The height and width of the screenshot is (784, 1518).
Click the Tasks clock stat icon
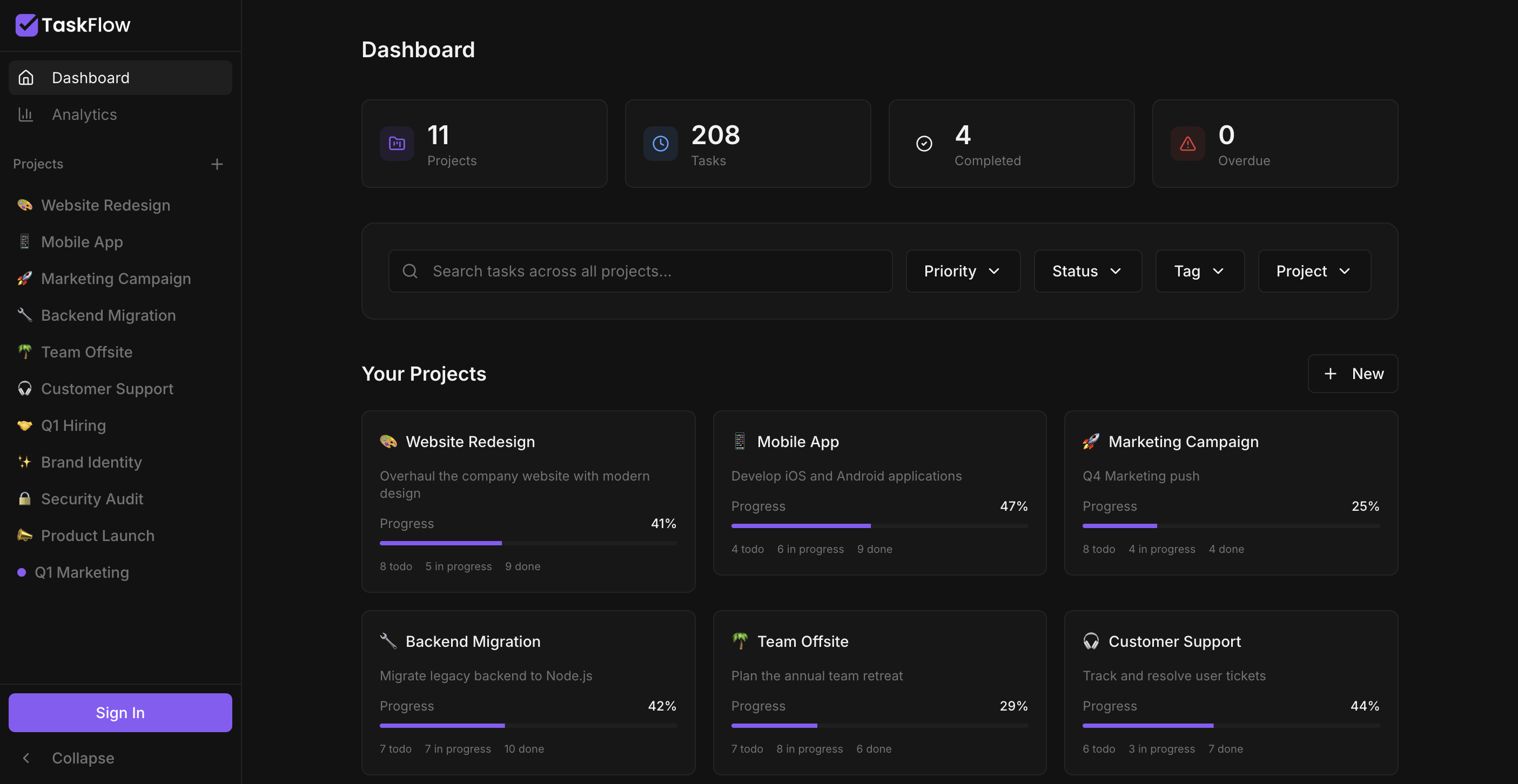click(x=660, y=143)
